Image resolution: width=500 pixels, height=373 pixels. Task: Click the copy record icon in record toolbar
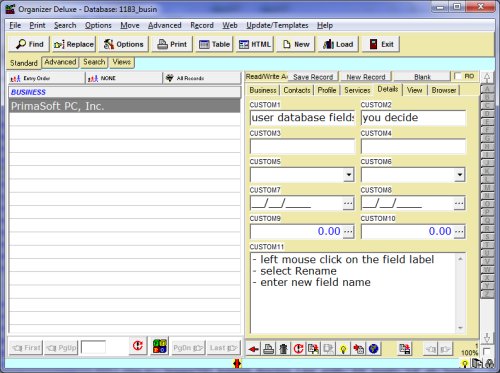(313, 349)
